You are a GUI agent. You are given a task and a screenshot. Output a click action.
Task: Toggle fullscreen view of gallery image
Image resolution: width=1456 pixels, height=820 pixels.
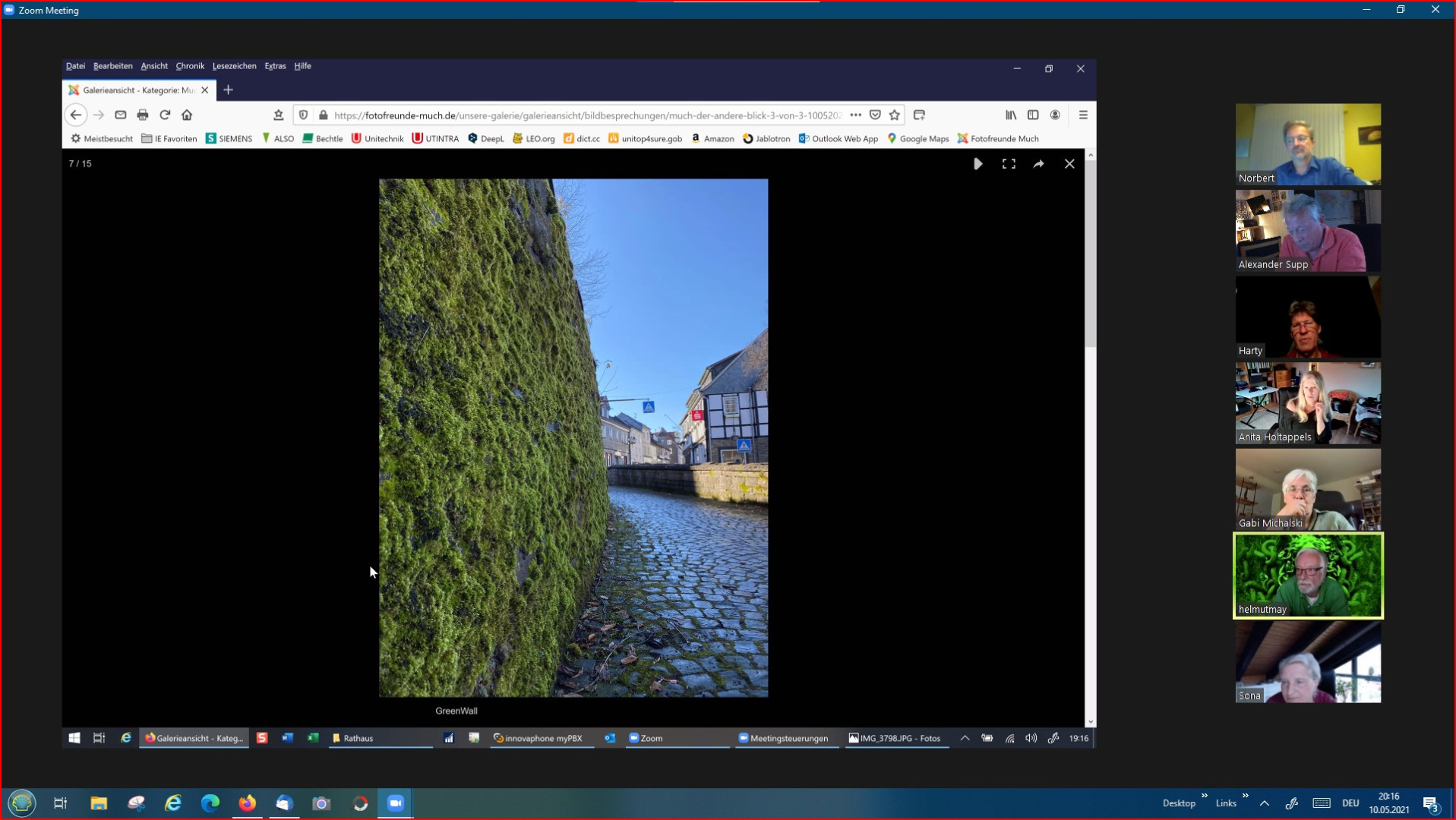[x=1008, y=164]
